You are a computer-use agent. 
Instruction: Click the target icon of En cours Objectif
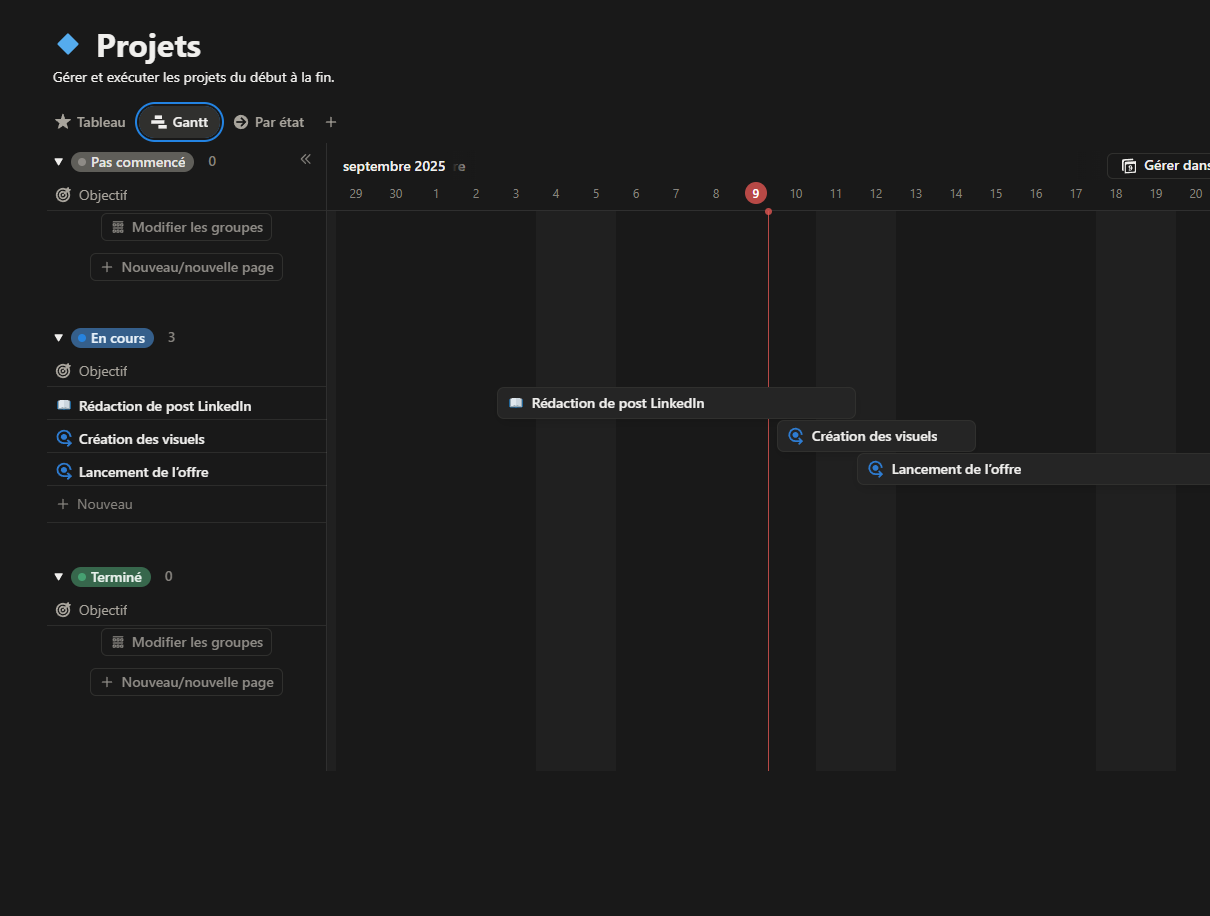coord(63,371)
